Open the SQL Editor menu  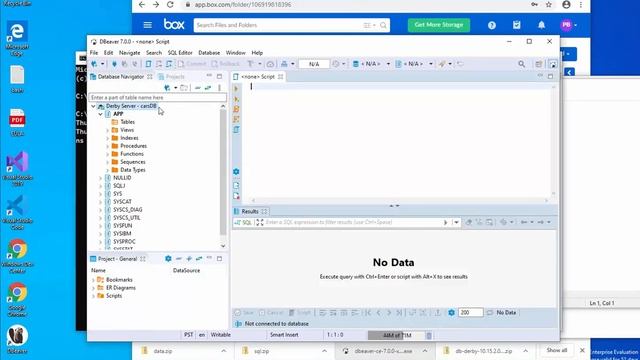coord(180,53)
